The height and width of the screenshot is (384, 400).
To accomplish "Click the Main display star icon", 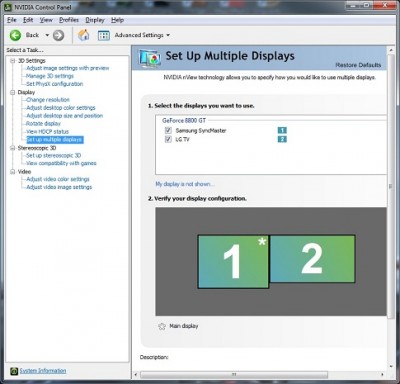I will pyautogui.click(x=162, y=326).
